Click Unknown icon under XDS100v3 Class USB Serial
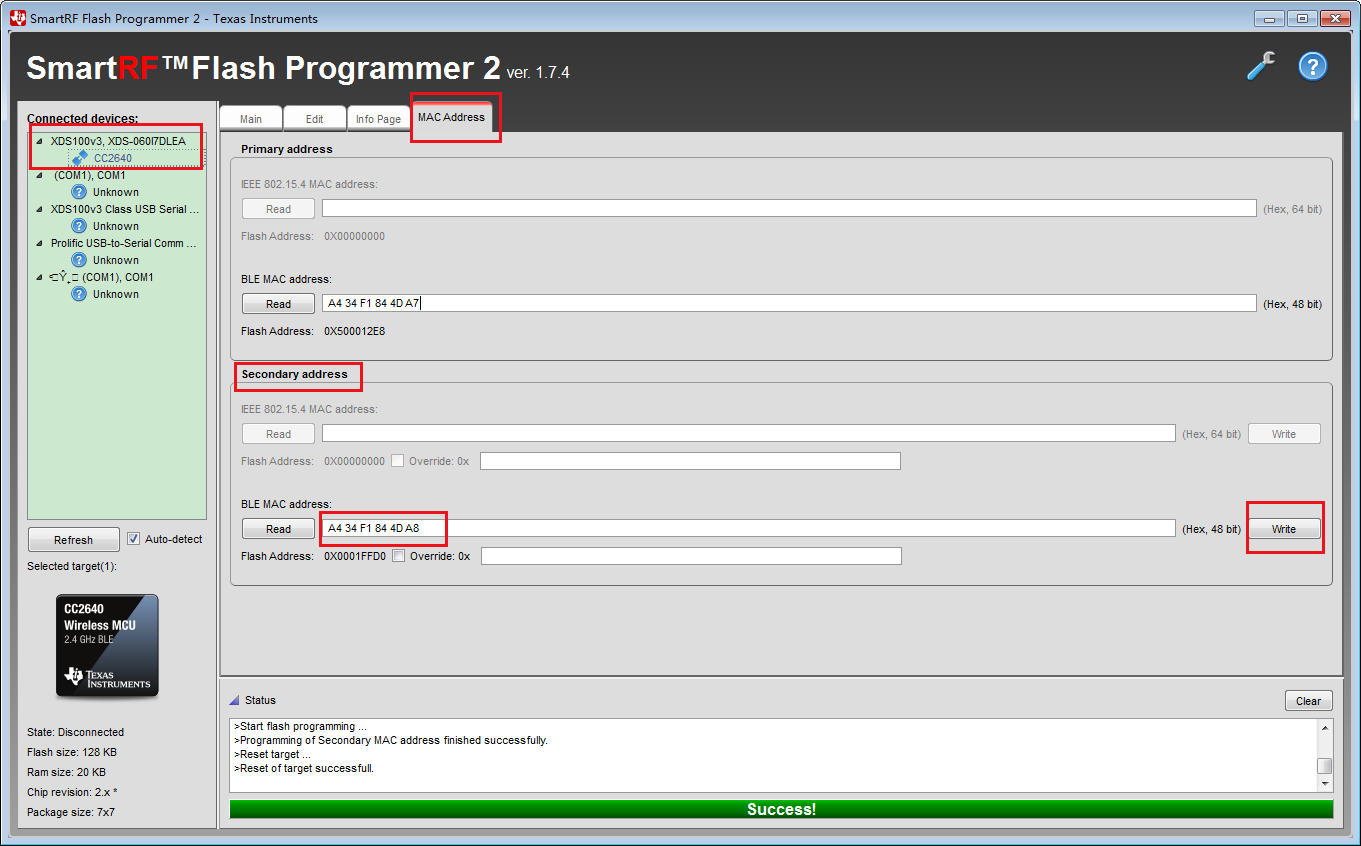 (80, 226)
